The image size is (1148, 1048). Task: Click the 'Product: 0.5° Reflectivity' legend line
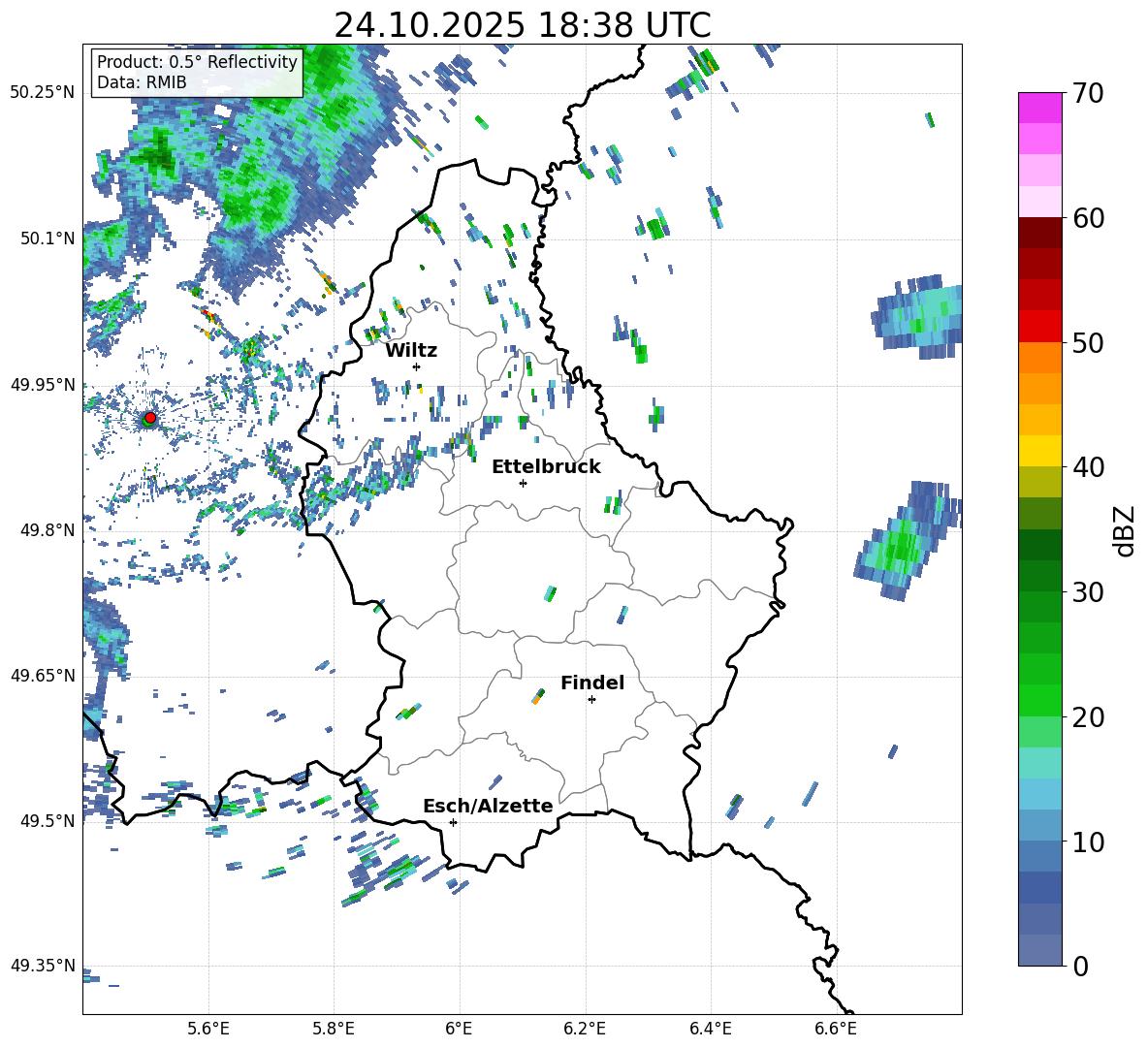[x=197, y=61]
